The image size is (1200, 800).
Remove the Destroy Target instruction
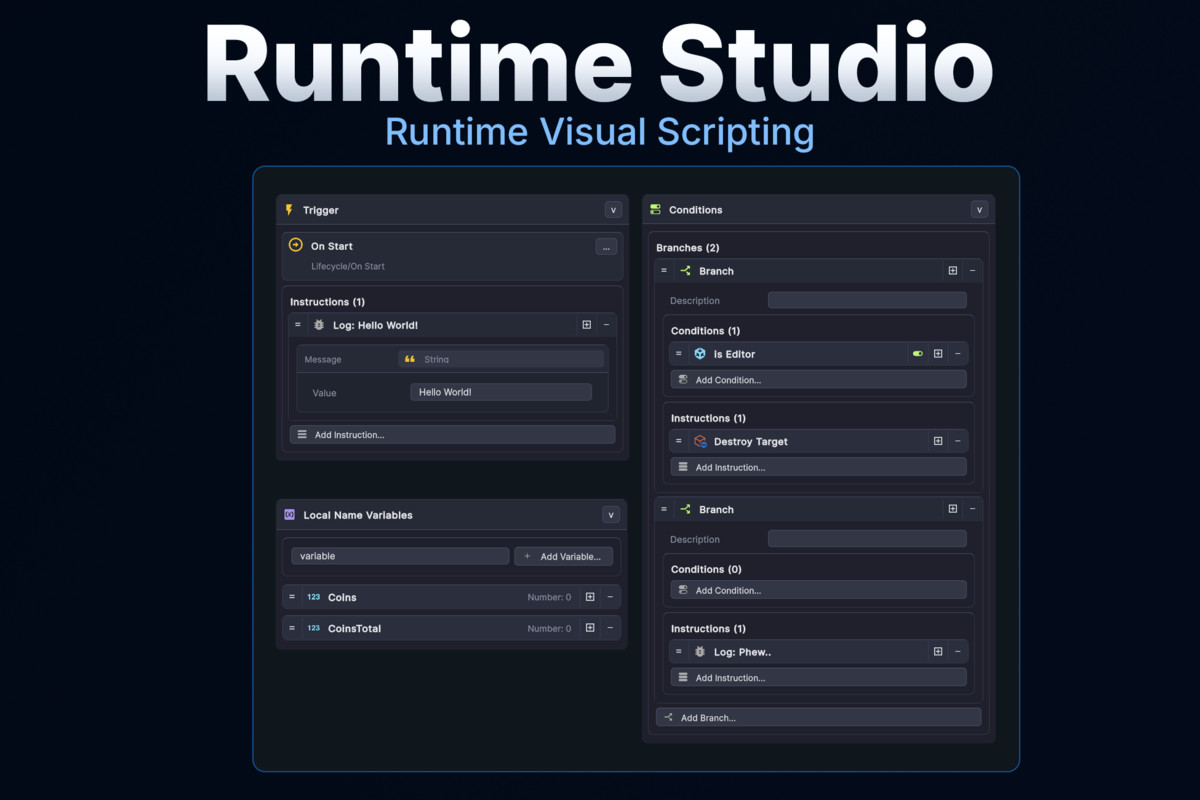pyautogui.click(x=957, y=441)
